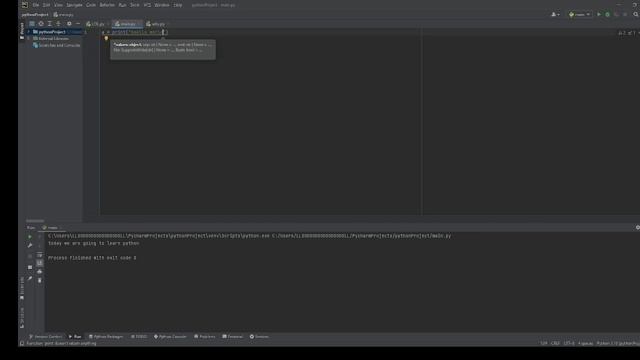The height and width of the screenshot is (360, 640).
Task: Open the user account dropdown
Action: (x=556, y=14)
